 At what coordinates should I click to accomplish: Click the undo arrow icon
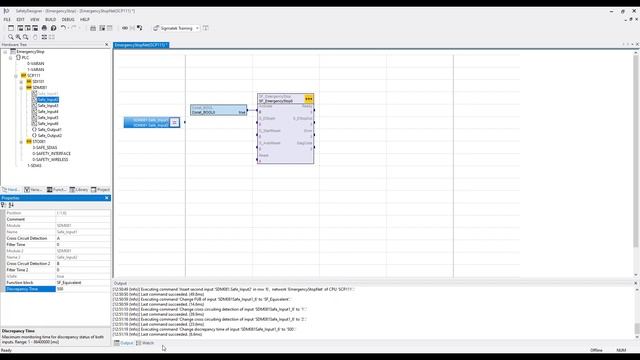[63, 28]
